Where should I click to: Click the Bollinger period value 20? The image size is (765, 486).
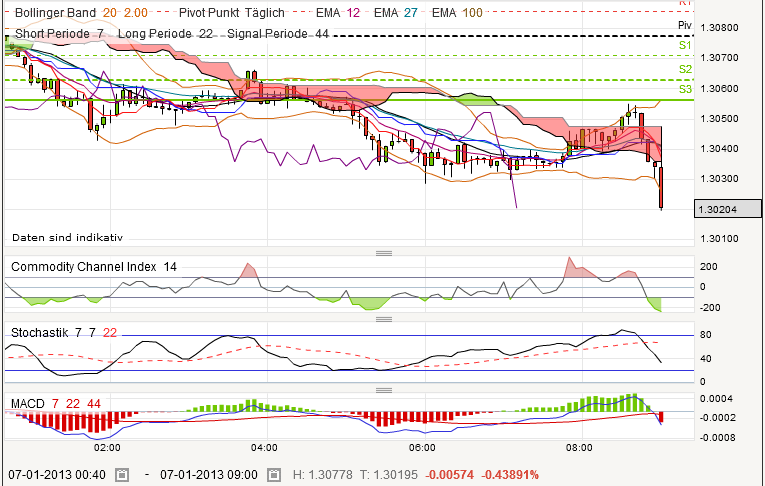pos(110,13)
